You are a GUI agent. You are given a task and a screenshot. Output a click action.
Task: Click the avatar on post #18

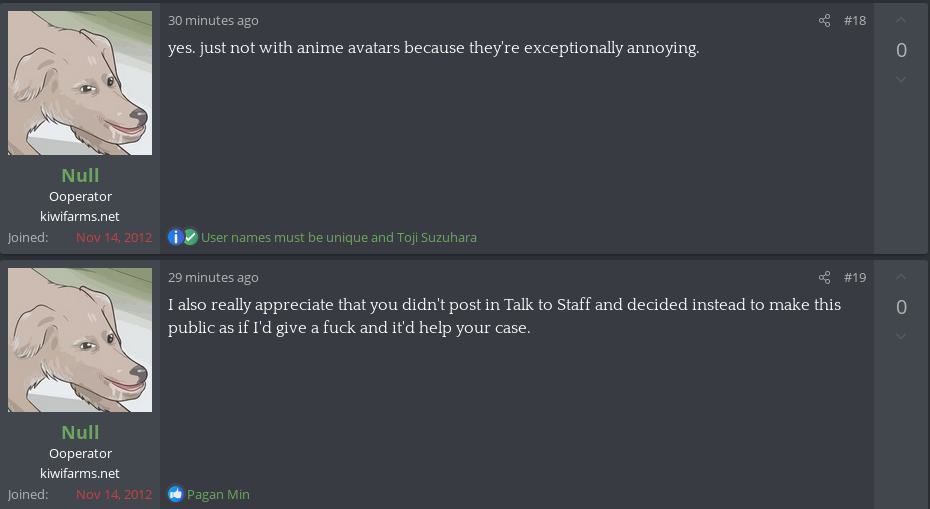(x=80, y=83)
